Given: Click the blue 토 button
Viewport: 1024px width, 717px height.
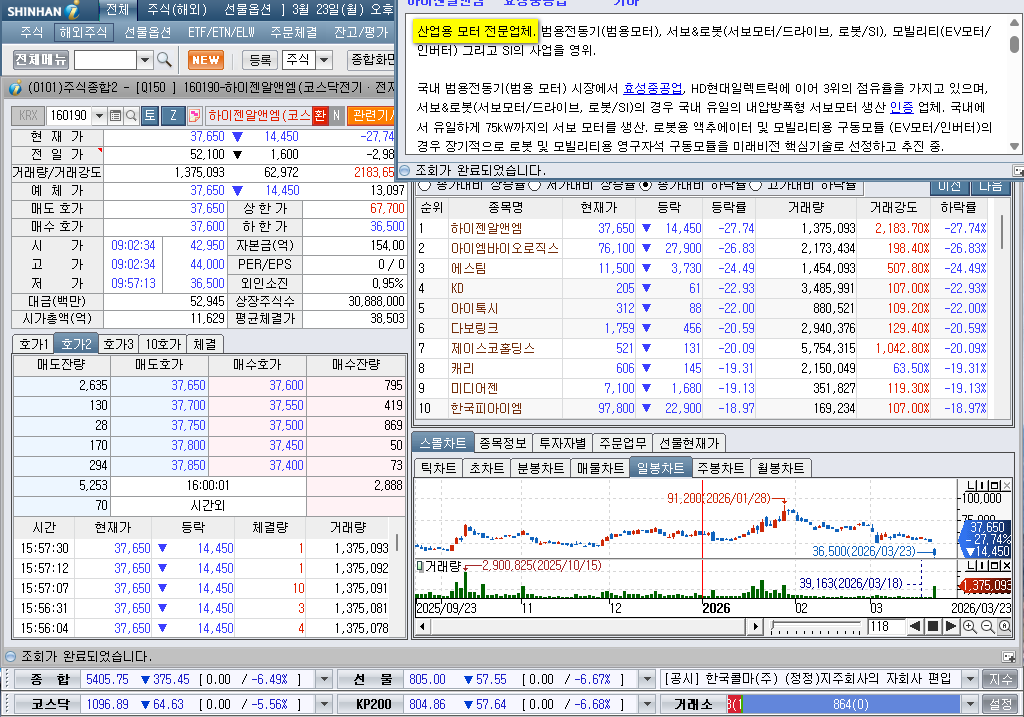Looking at the screenshot, I should (150, 116).
